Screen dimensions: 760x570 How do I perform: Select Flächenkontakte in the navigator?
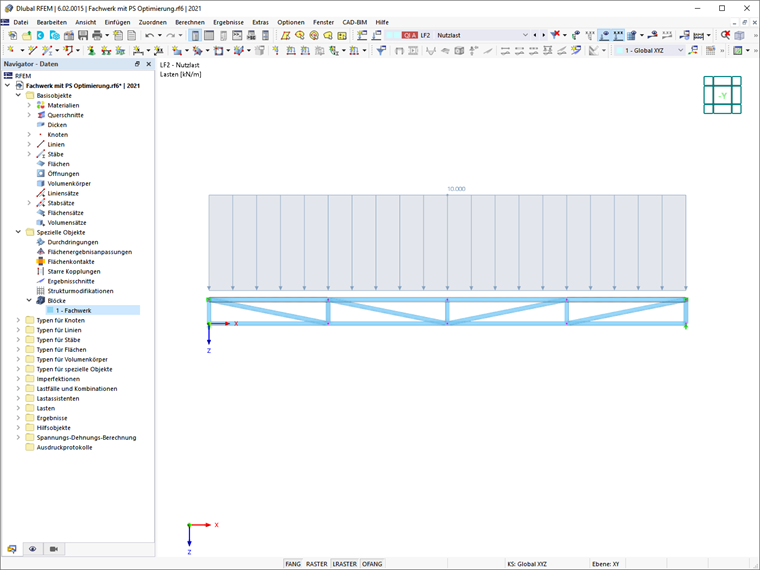tap(71, 262)
